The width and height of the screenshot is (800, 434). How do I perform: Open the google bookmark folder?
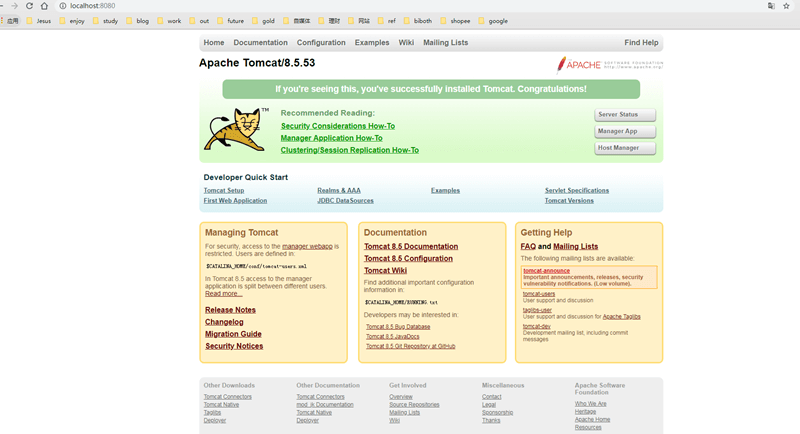[493, 21]
